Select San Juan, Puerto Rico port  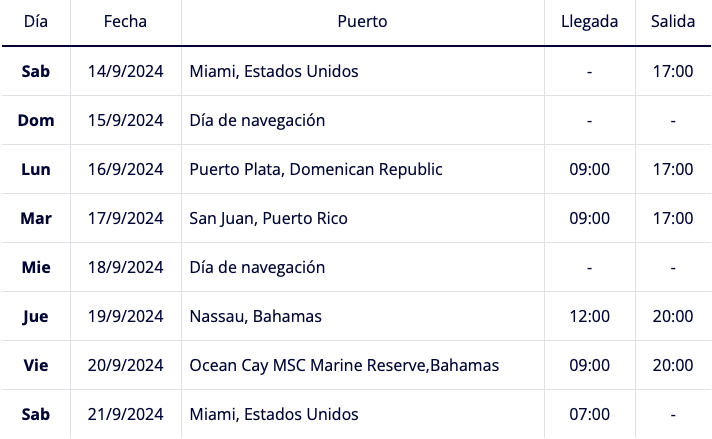tap(268, 218)
